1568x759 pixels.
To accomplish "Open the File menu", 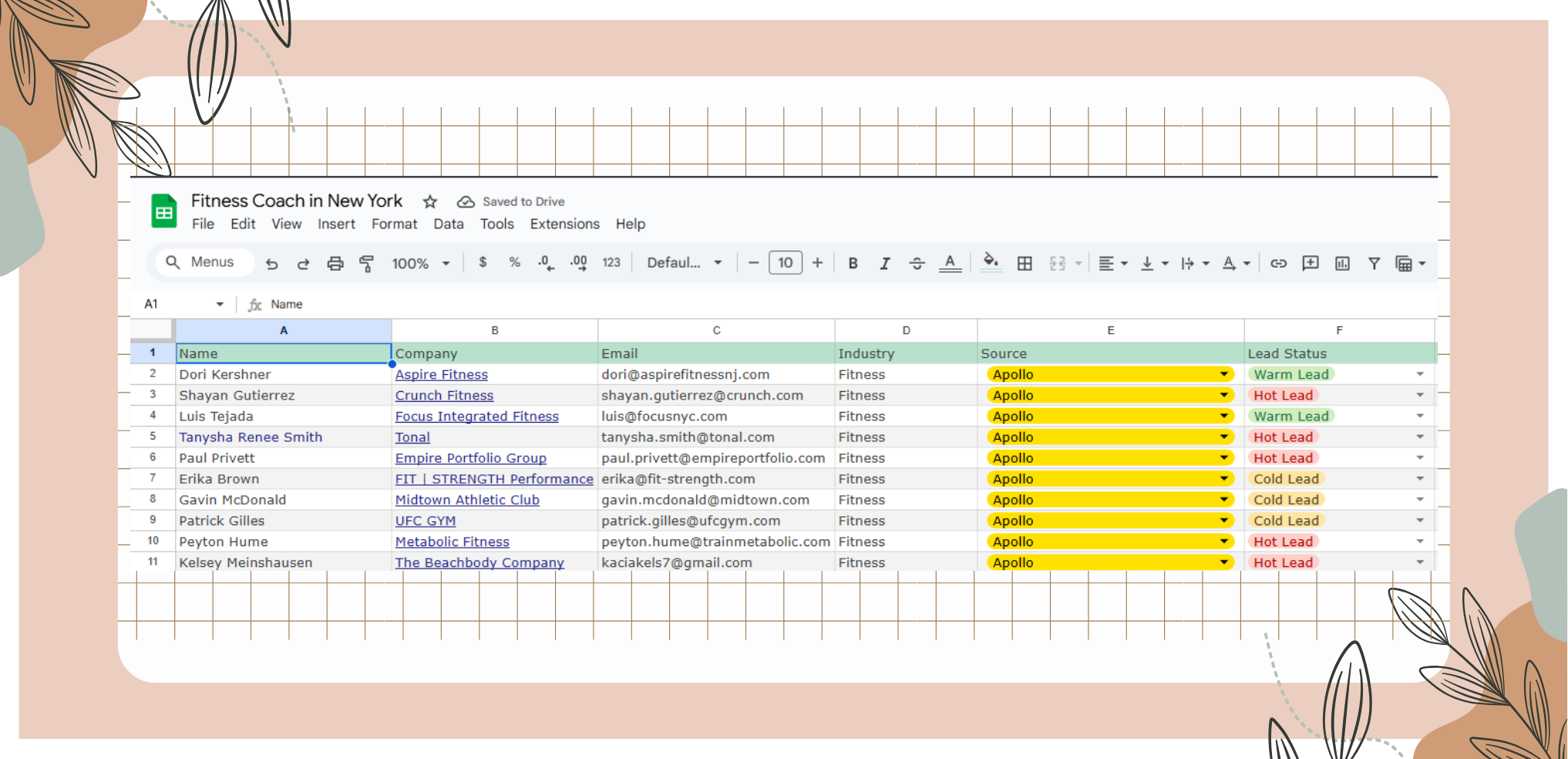I will click(204, 224).
